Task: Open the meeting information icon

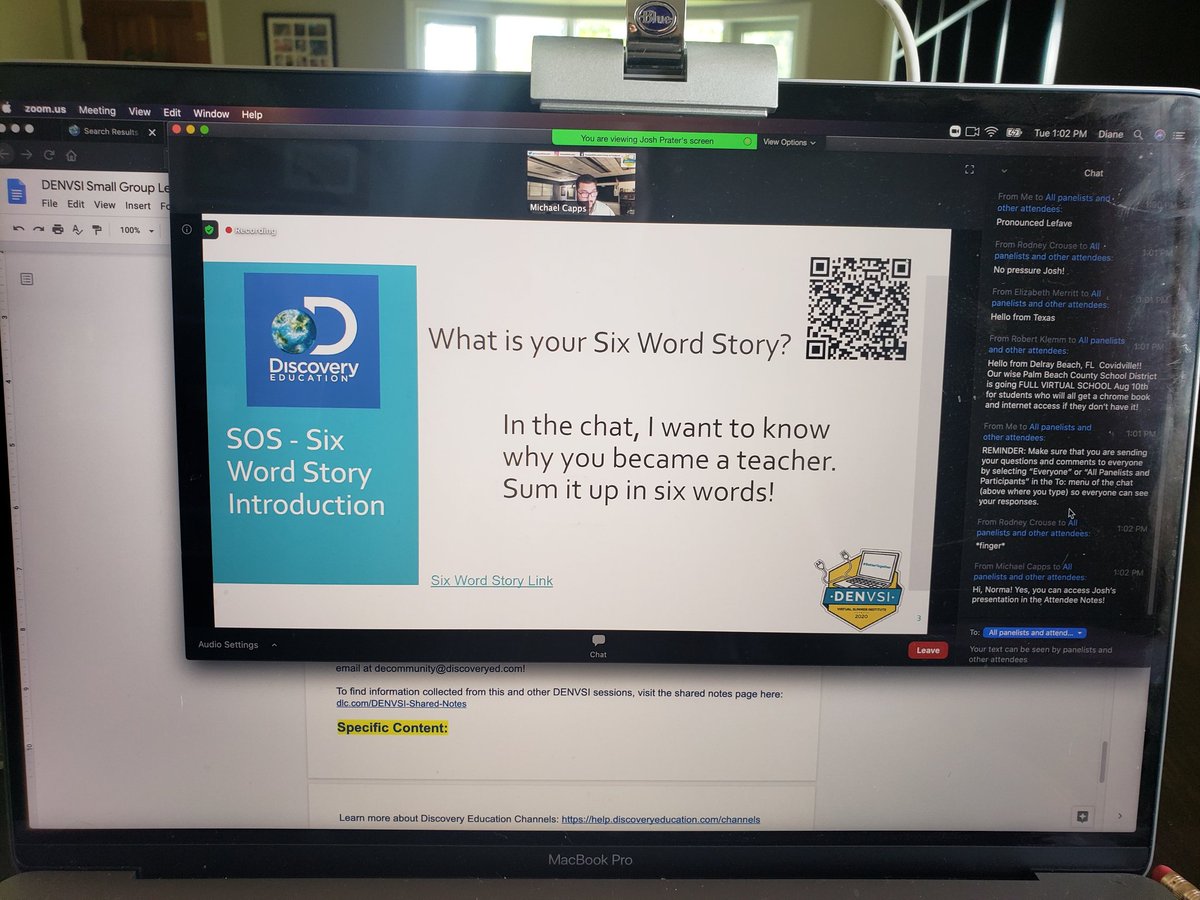Action: click(x=187, y=229)
